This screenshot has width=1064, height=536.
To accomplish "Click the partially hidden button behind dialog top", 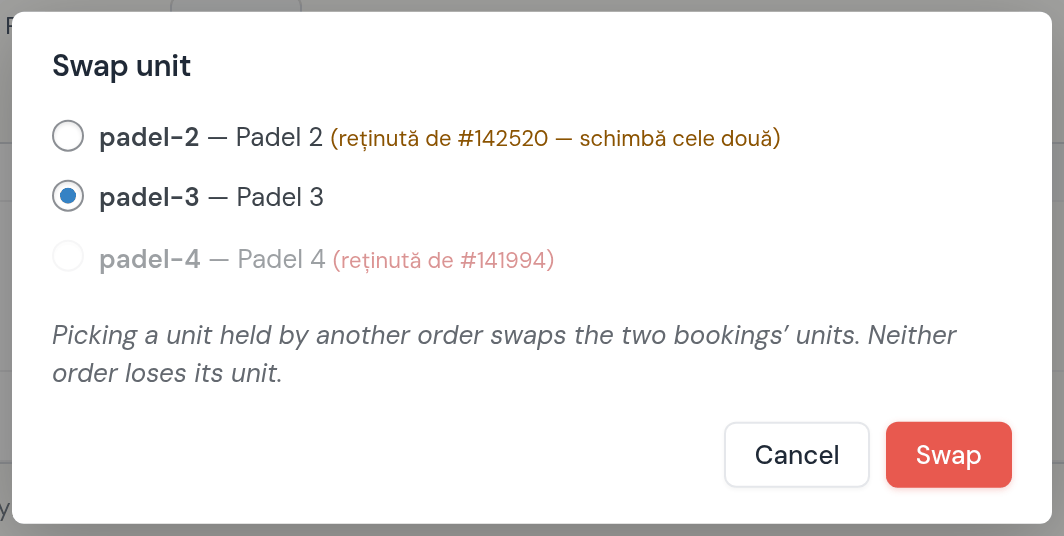I will click(235, 5).
